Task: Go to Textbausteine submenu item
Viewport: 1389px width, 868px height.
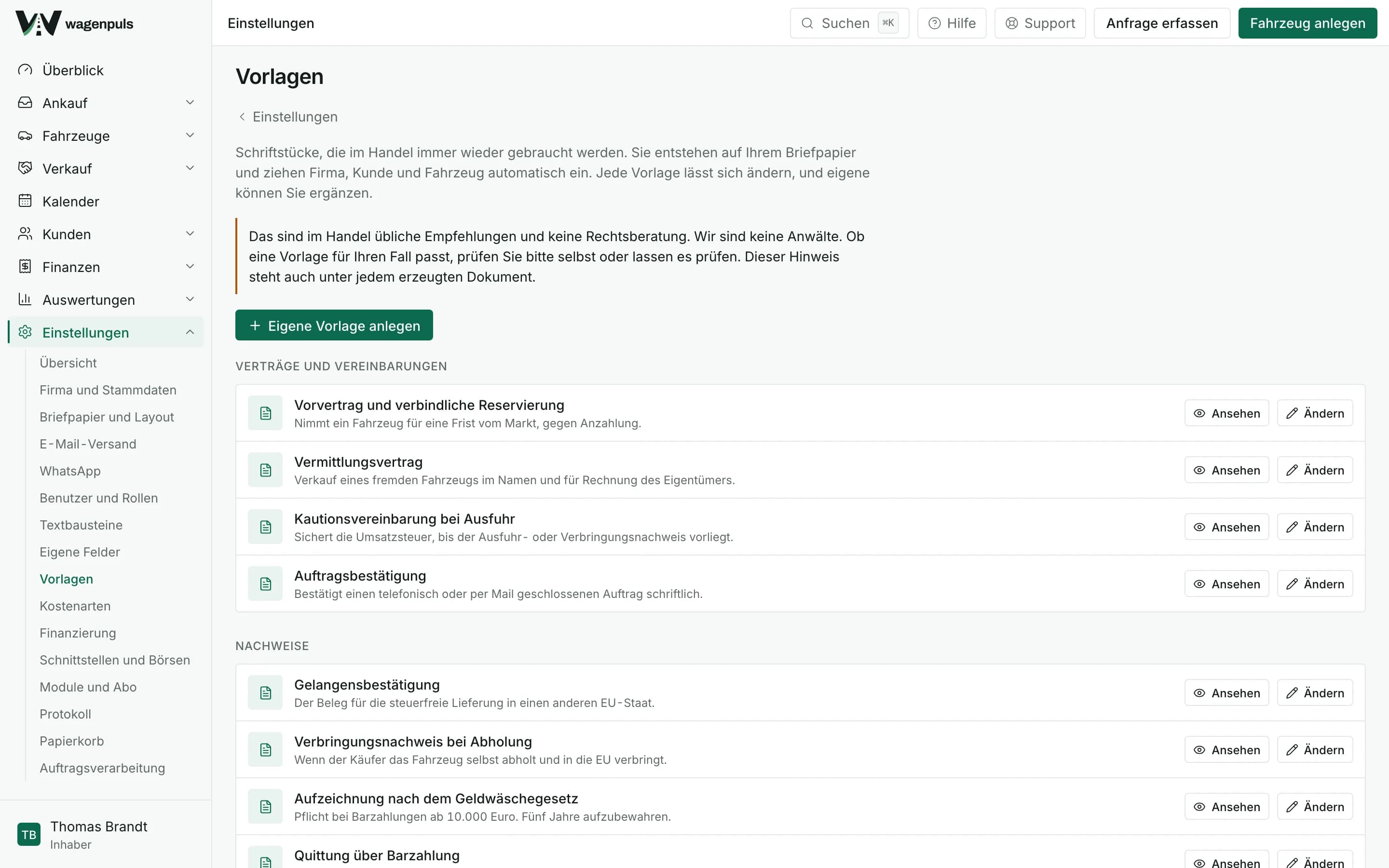Action: [x=81, y=525]
